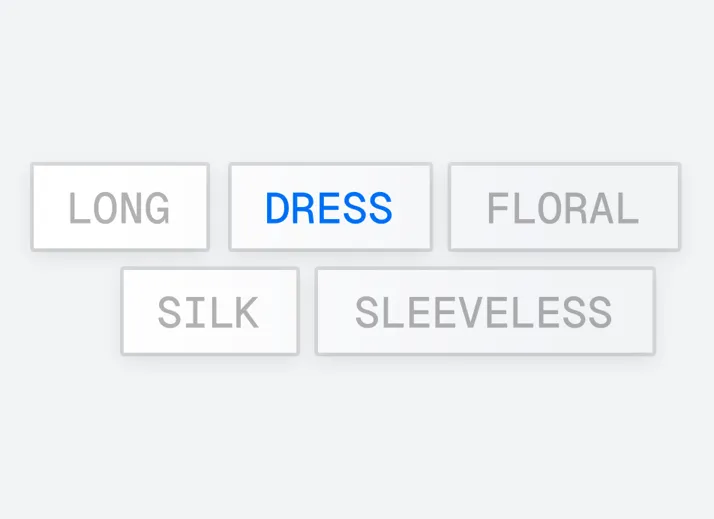Toggle the FLORAL tag
This screenshot has height=519, width=714.
564,207
